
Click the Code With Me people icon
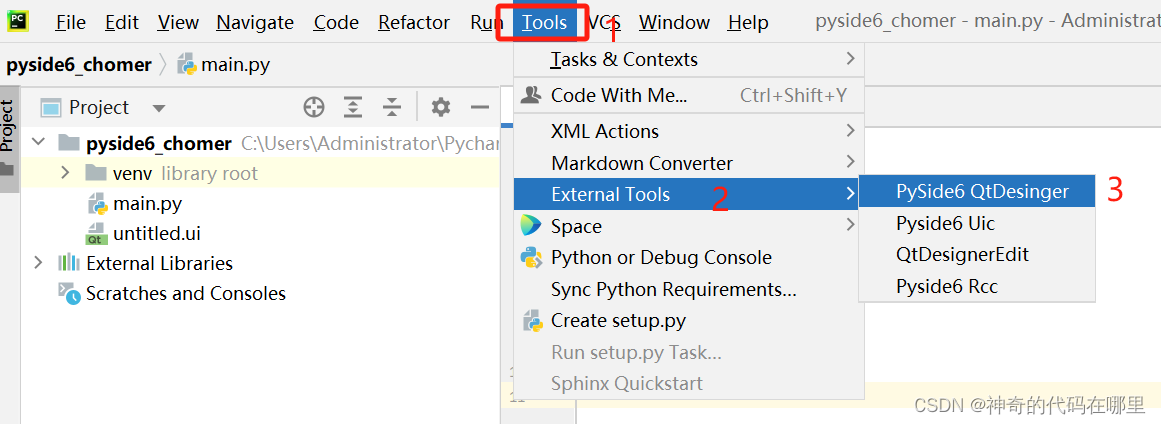tap(531, 95)
